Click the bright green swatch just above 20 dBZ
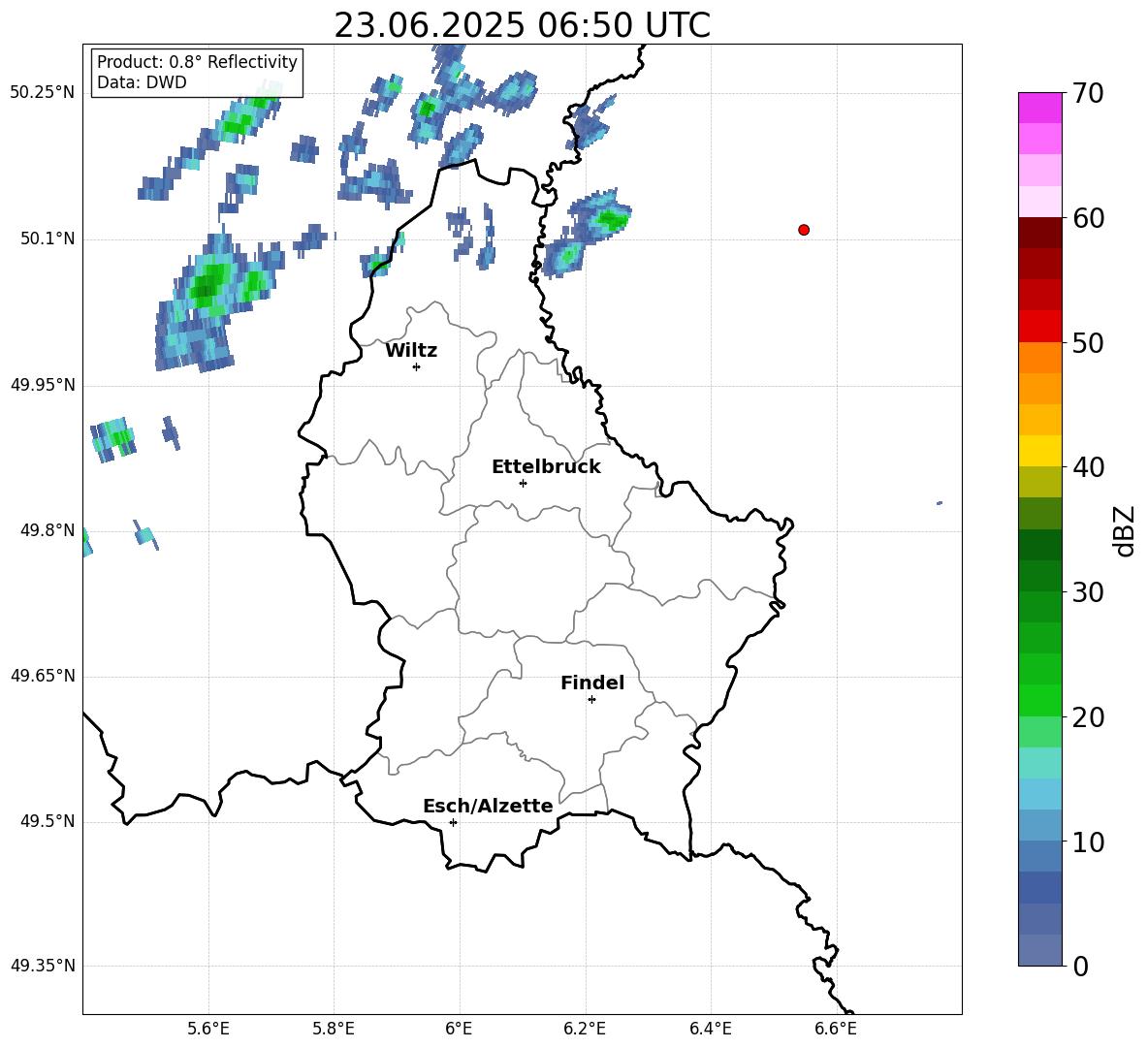This screenshot has width=1148, height=1048. [1039, 700]
